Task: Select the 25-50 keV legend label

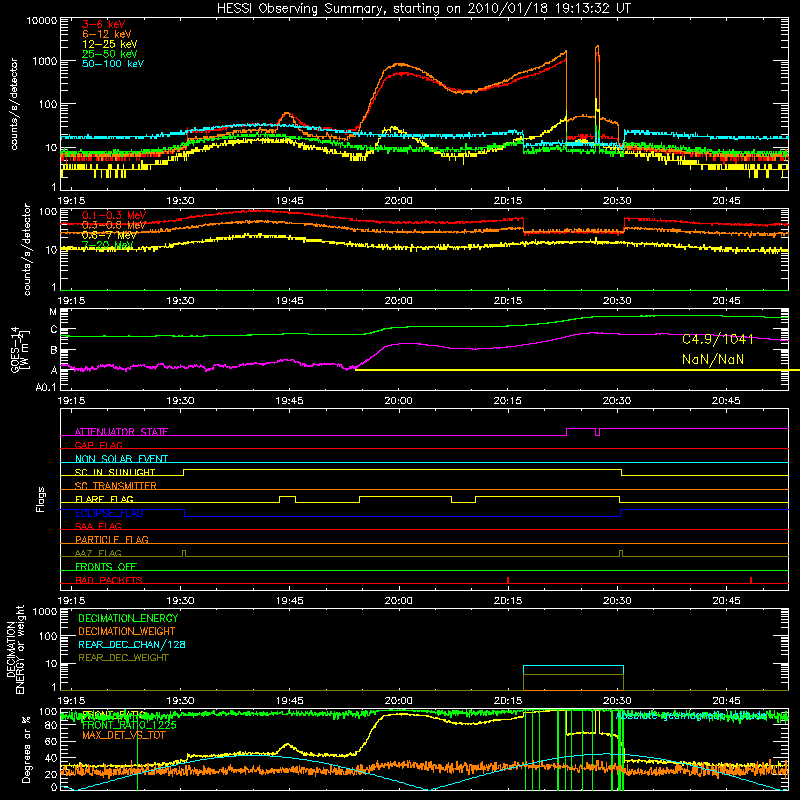Action: pos(109,54)
